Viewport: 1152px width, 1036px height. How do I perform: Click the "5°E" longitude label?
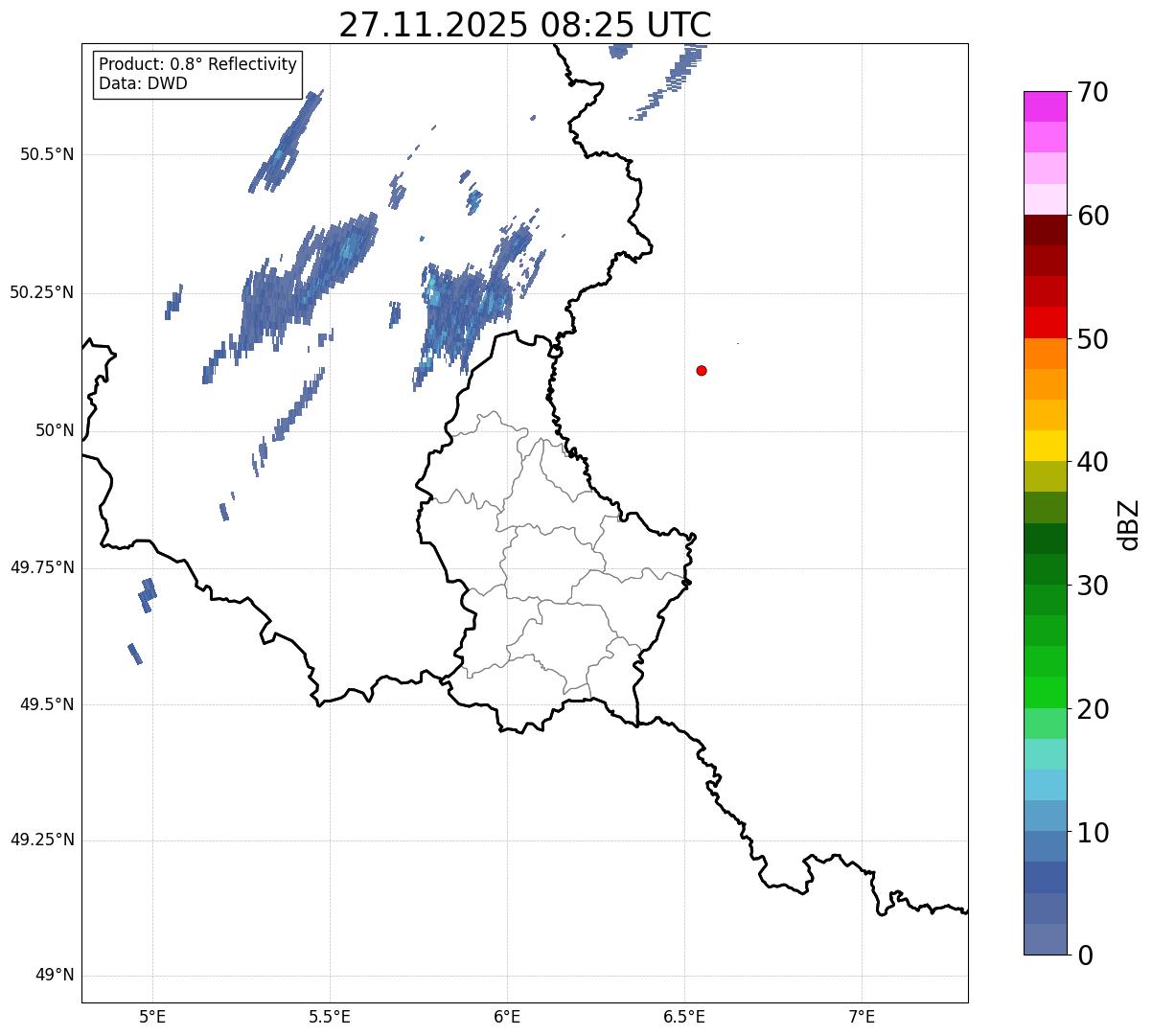(152, 1016)
